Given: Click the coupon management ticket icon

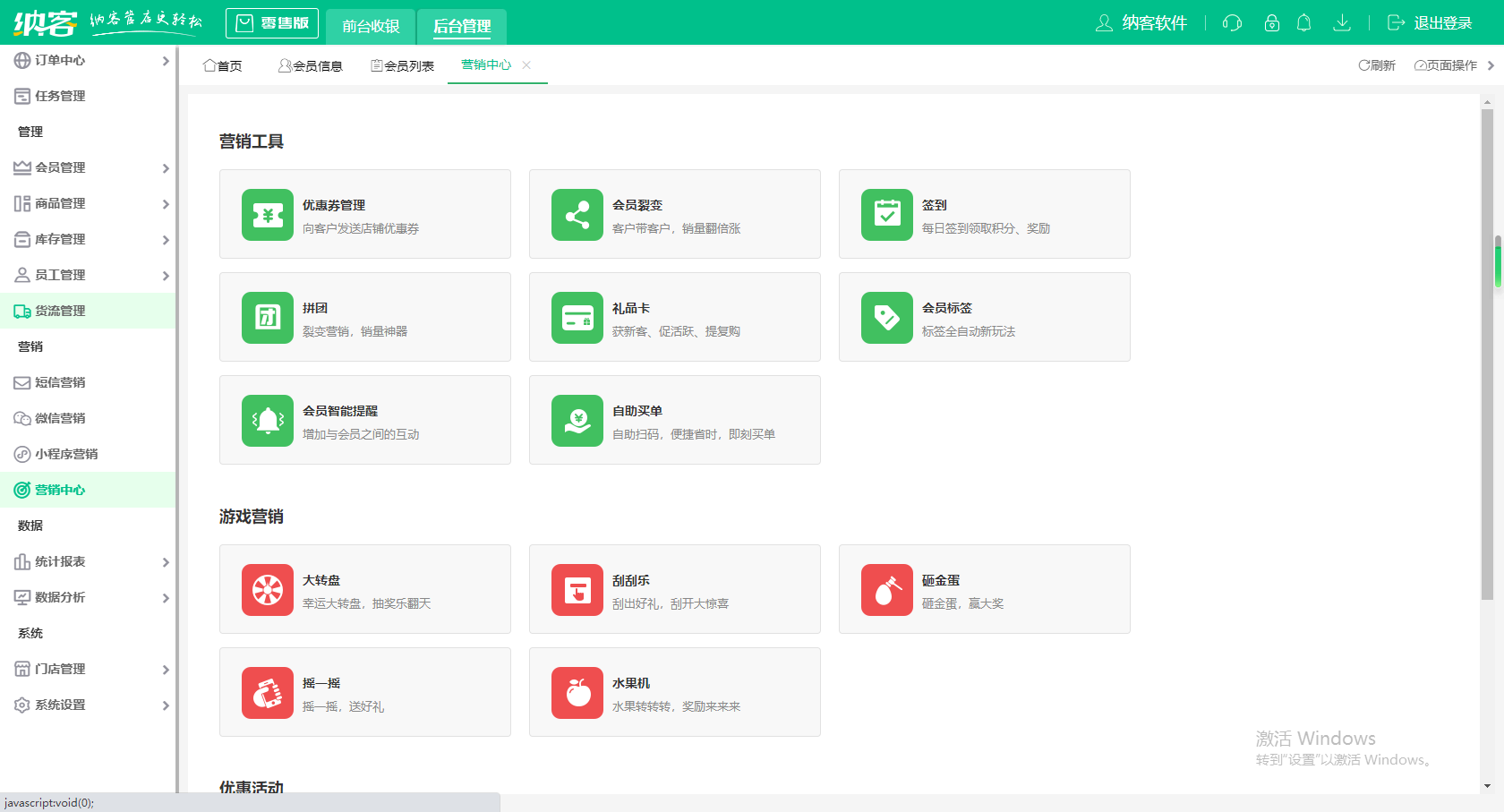Looking at the screenshot, I should pos(267,215).
